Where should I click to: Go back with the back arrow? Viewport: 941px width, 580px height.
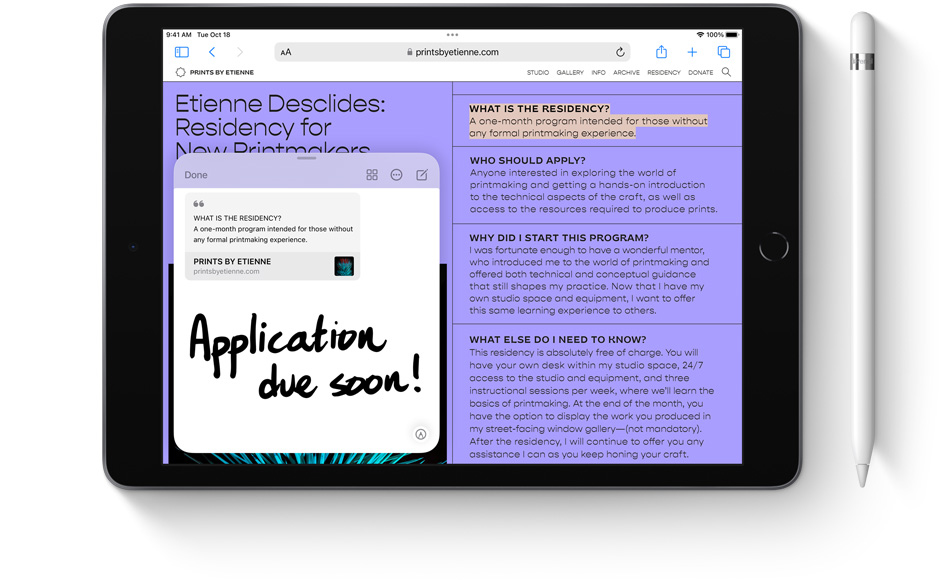click(x=212, y=52)
